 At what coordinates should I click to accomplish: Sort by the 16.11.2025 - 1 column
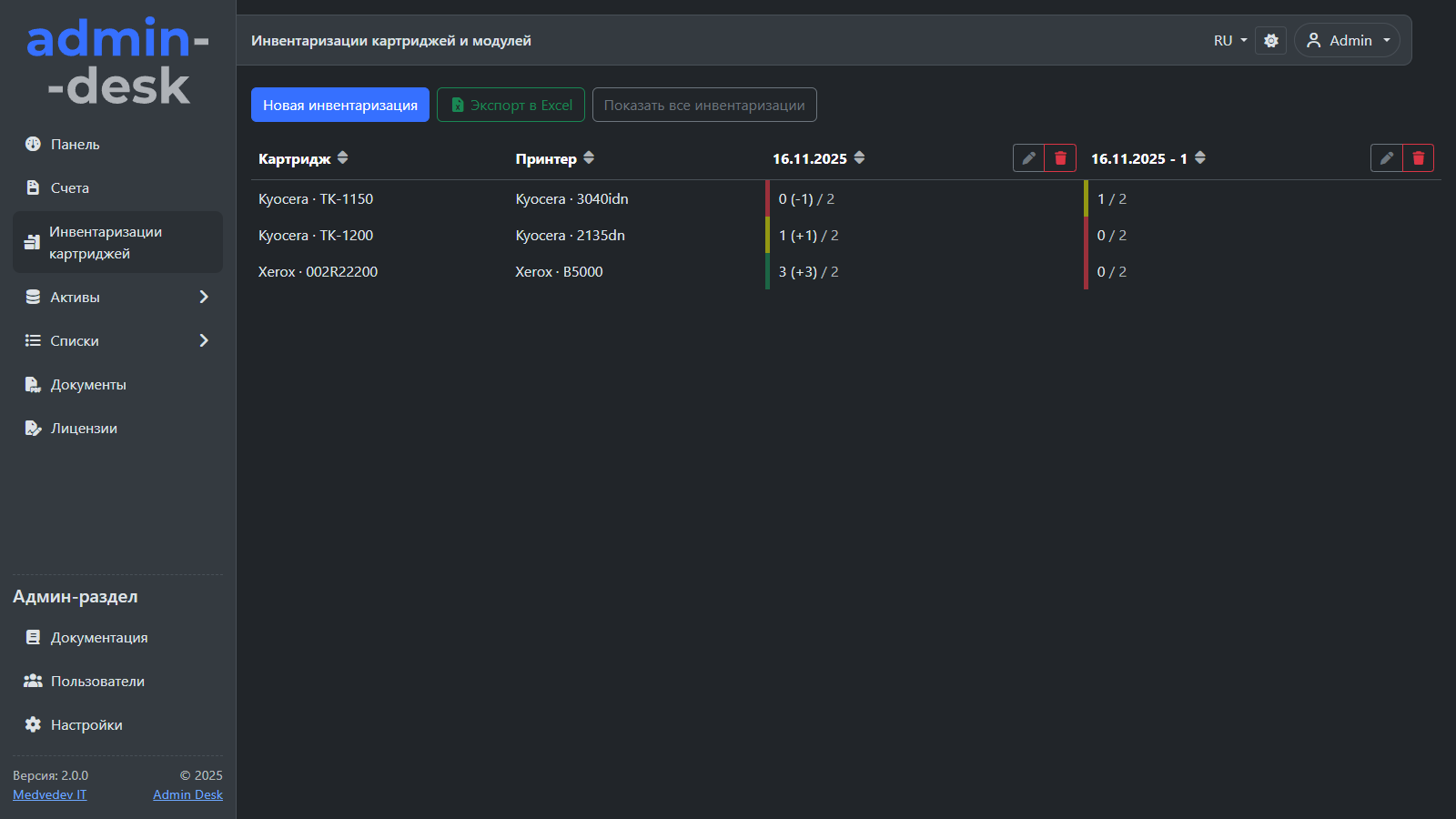(x=1200, y=158)
